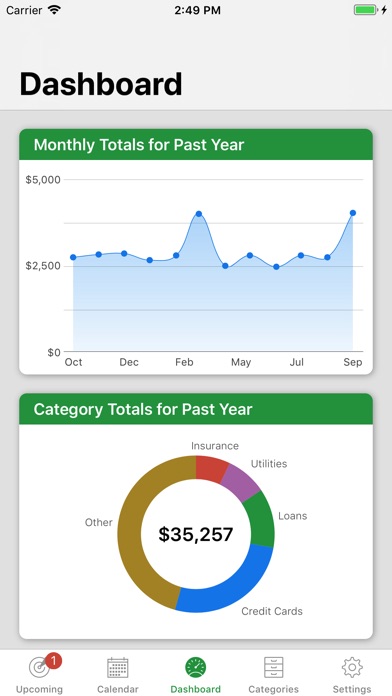Screen dimensions: 392x696
Task: Open the Settings gear icon
Action: coord(352,667)
